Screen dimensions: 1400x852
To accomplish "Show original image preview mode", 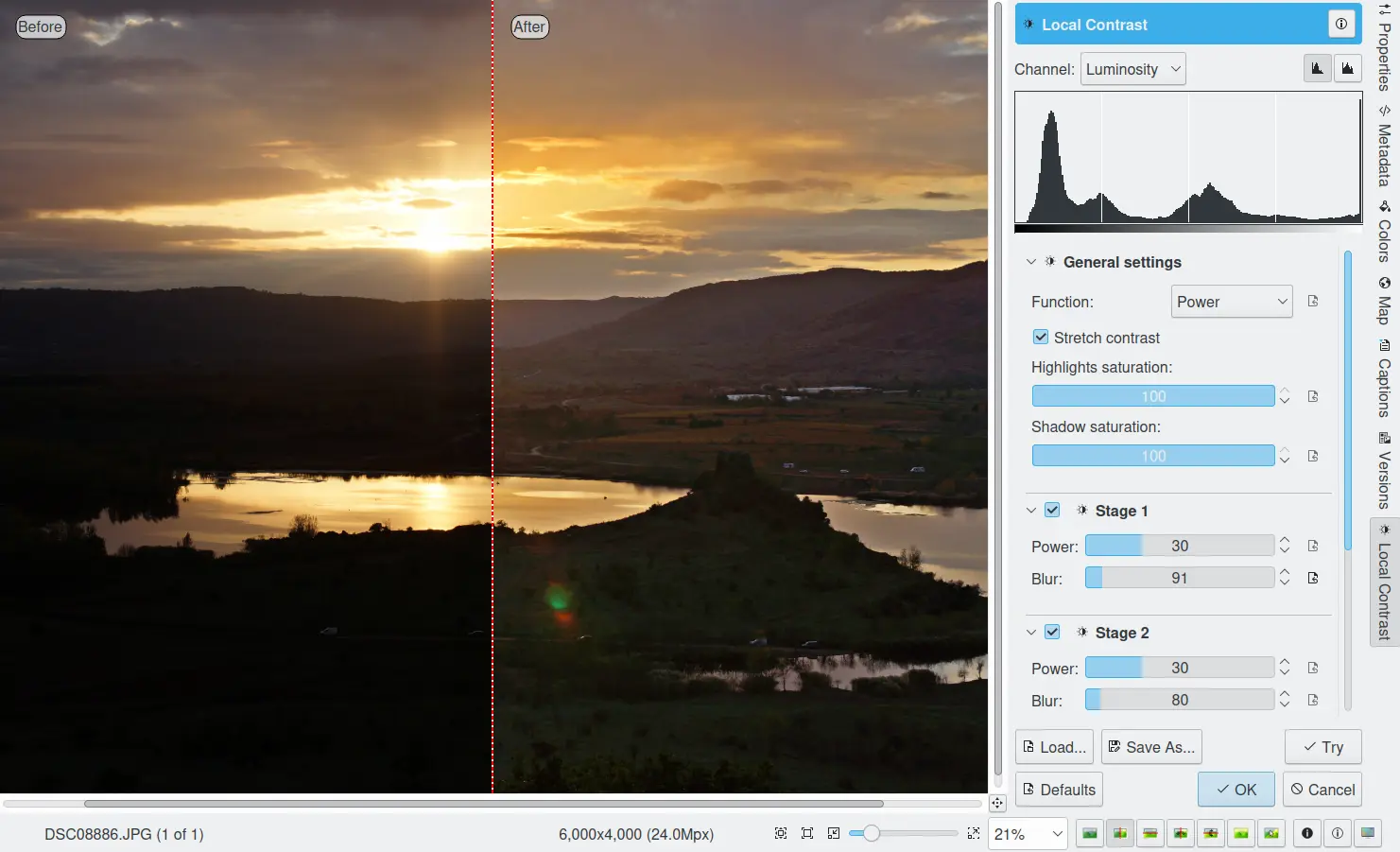I will [1090, 833].
